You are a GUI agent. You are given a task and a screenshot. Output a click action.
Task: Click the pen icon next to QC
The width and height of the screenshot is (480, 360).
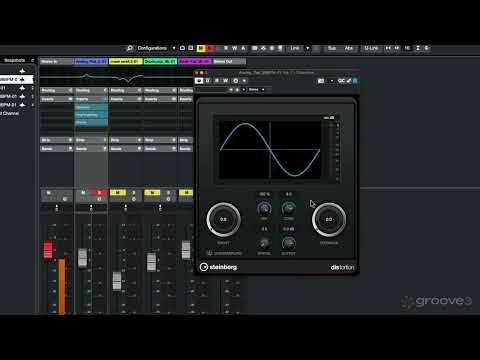(349, 81)
